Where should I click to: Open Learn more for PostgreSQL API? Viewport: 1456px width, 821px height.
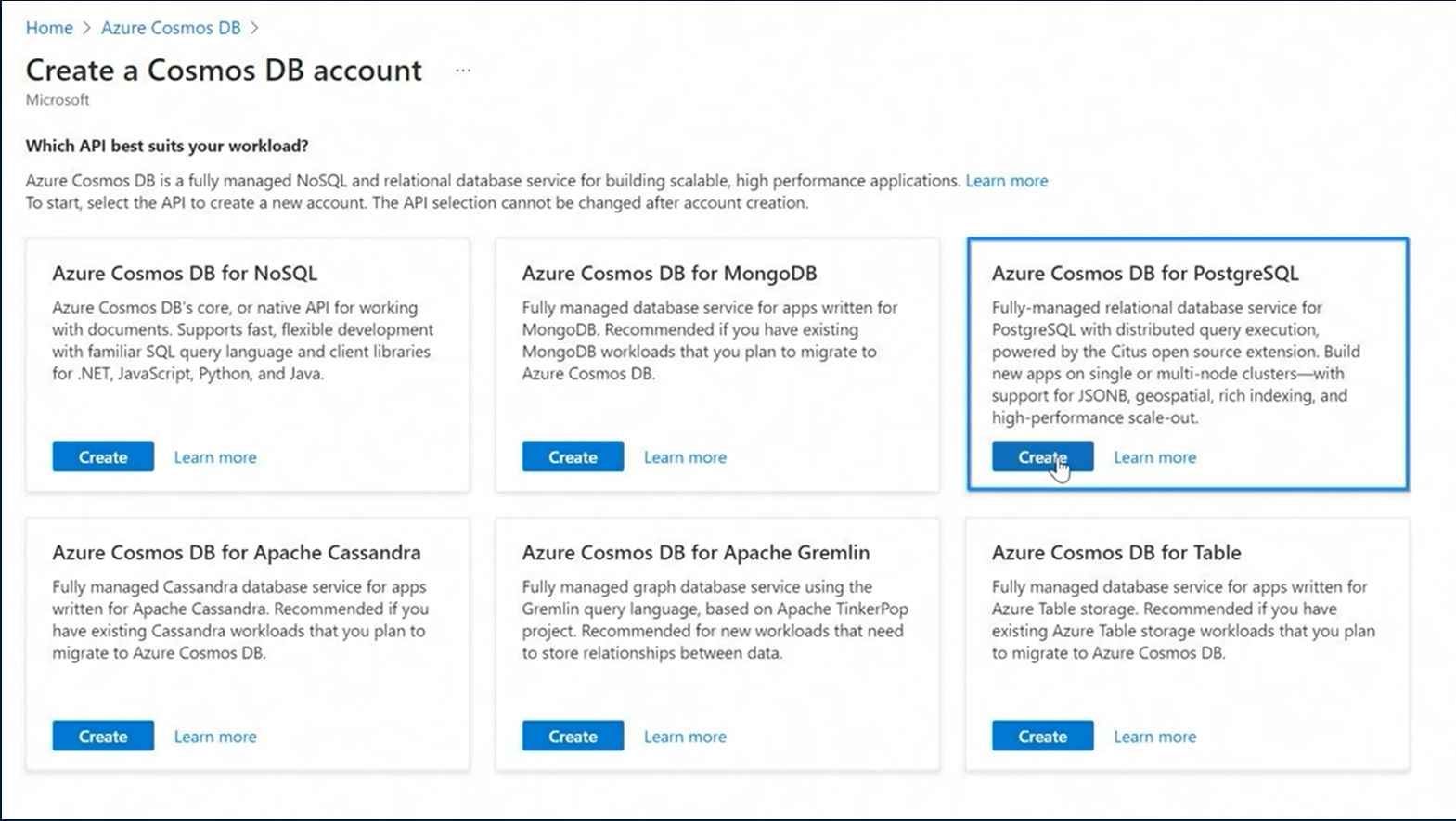point(1154,457)
